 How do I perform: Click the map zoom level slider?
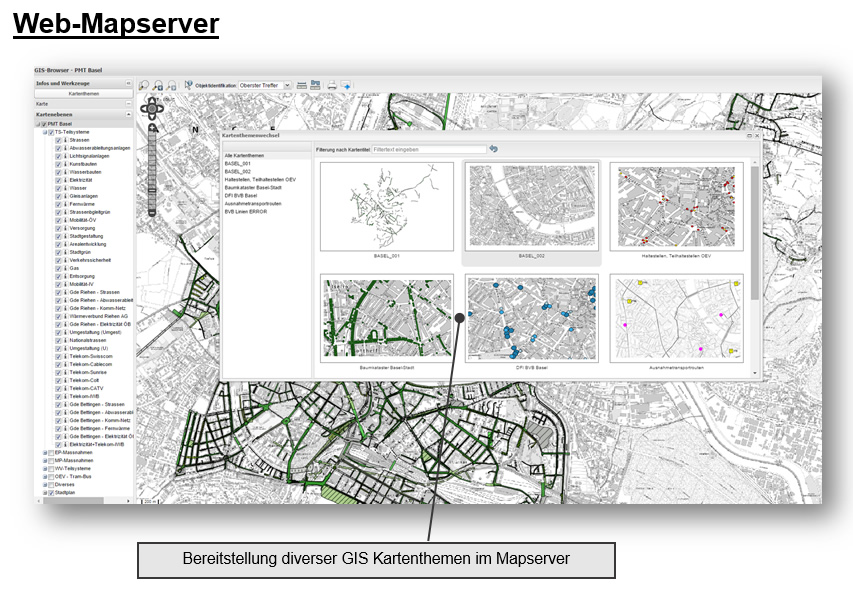pos(151,170)
